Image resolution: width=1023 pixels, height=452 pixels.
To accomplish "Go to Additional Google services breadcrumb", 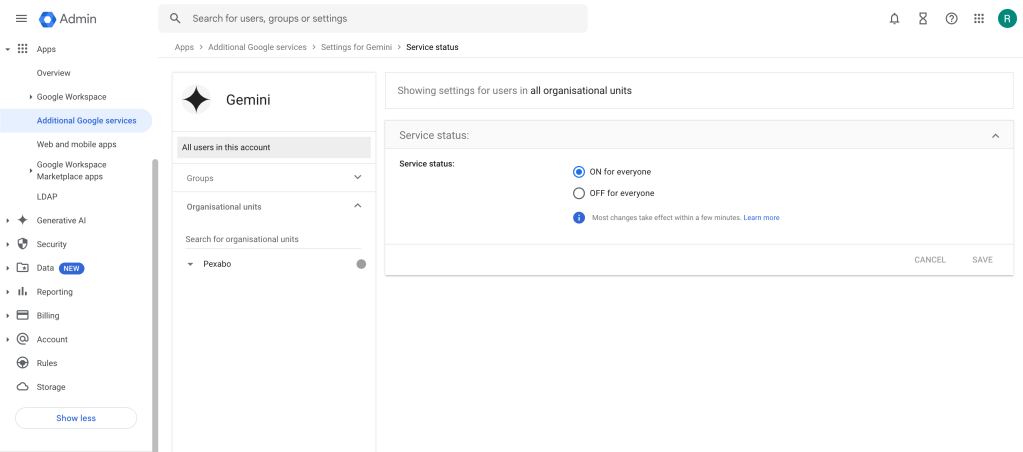I will pyautogui.click(x=257, y=47).
